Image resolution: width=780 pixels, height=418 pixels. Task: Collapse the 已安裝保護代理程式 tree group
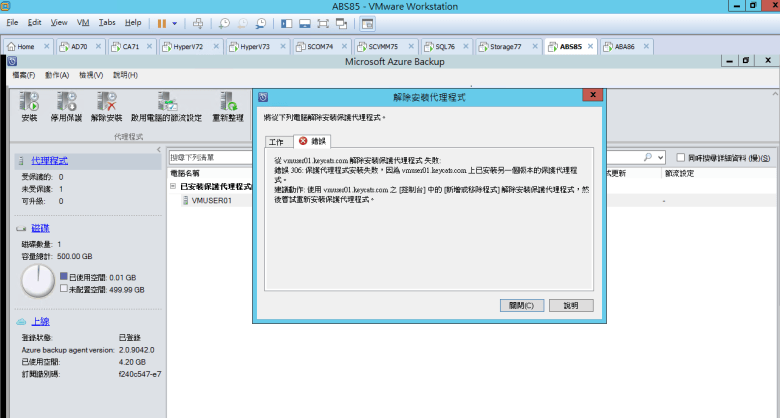click(x=172, y=186)
